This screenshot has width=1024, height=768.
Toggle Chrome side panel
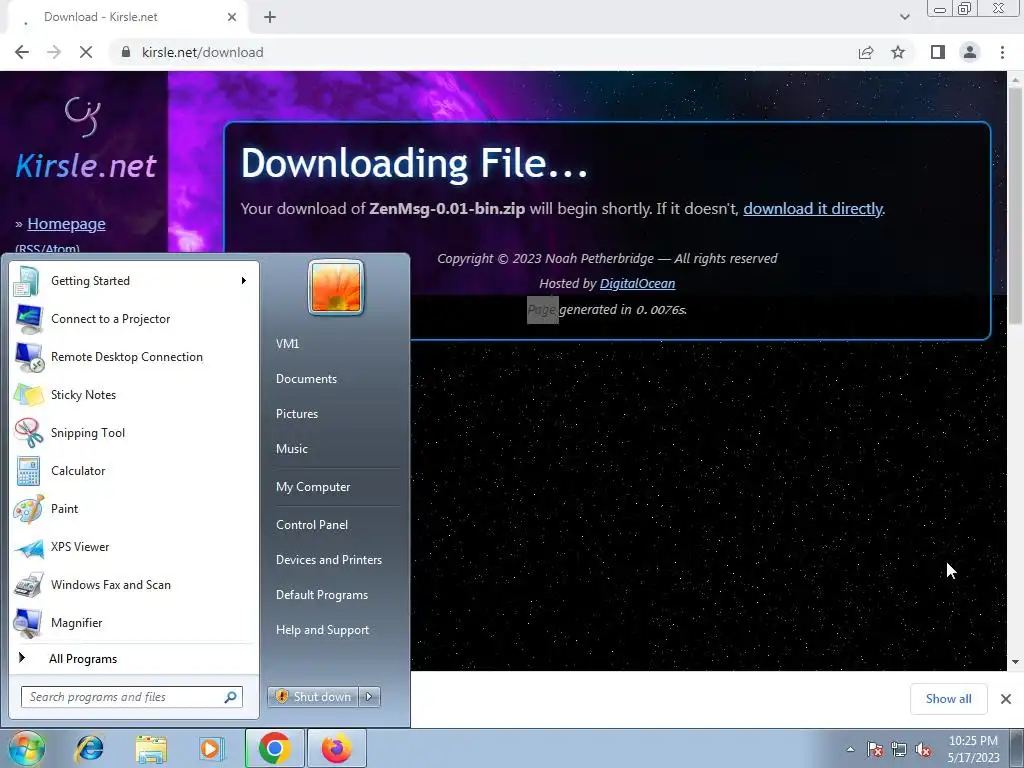coord(938,52)
